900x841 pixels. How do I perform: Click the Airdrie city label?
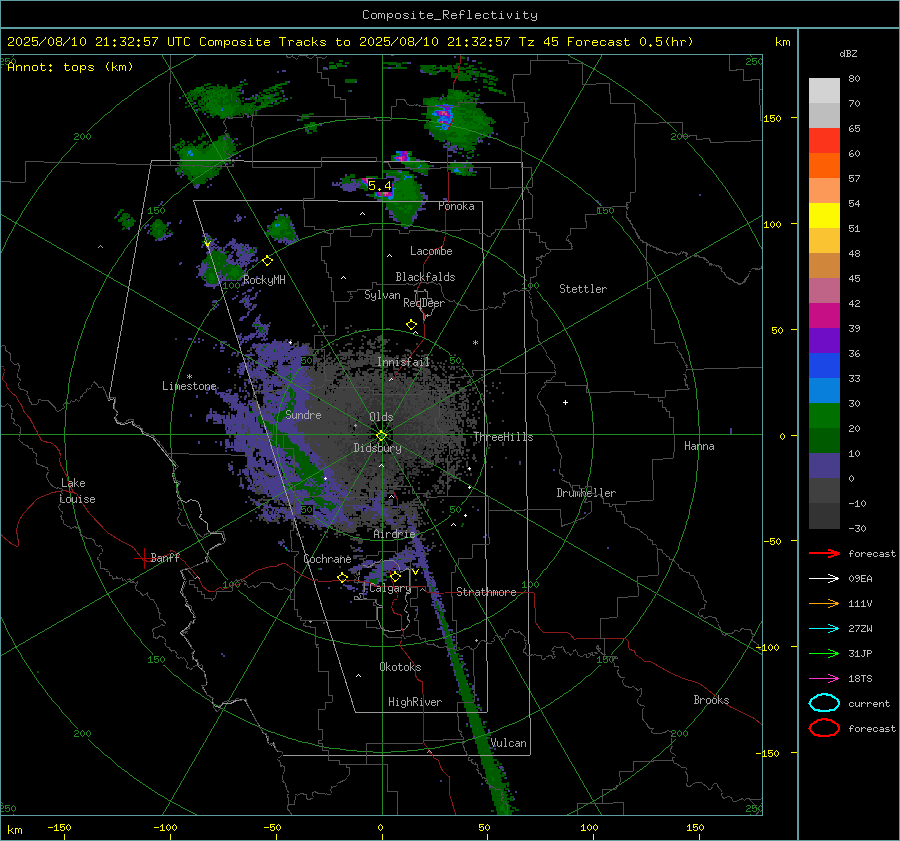point(394,534)
